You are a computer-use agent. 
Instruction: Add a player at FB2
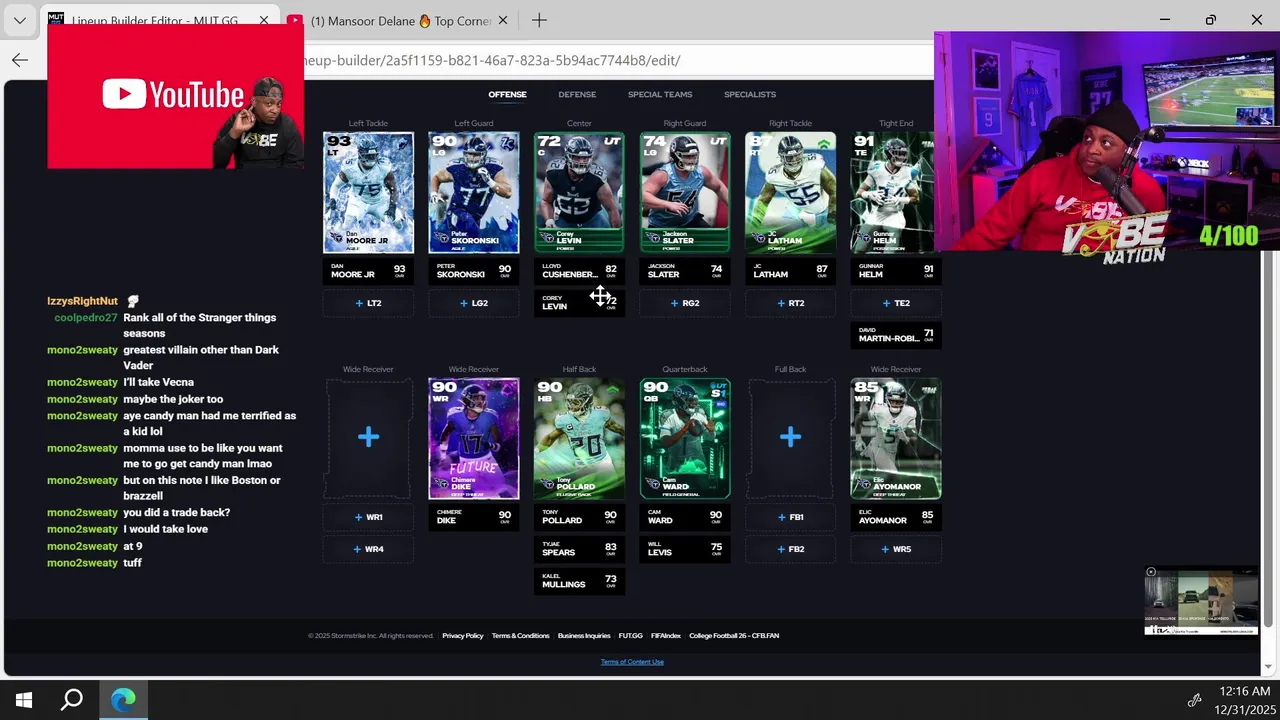(x=790, y=549)
